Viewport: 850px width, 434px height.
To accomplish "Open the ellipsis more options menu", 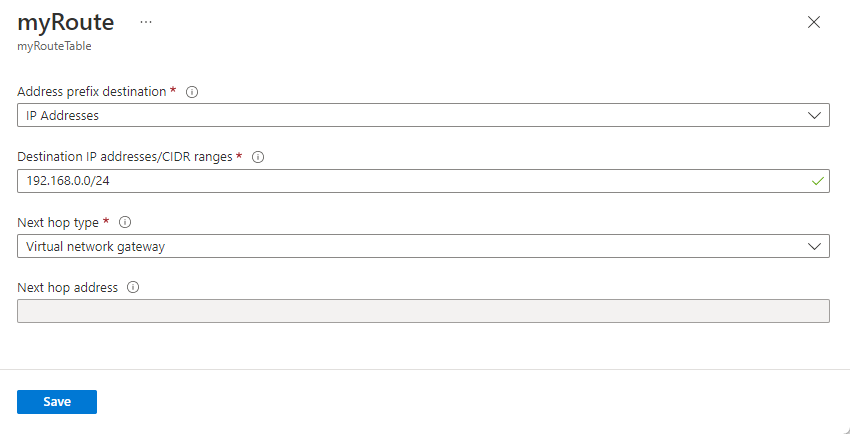I will [x=146, y=22].
